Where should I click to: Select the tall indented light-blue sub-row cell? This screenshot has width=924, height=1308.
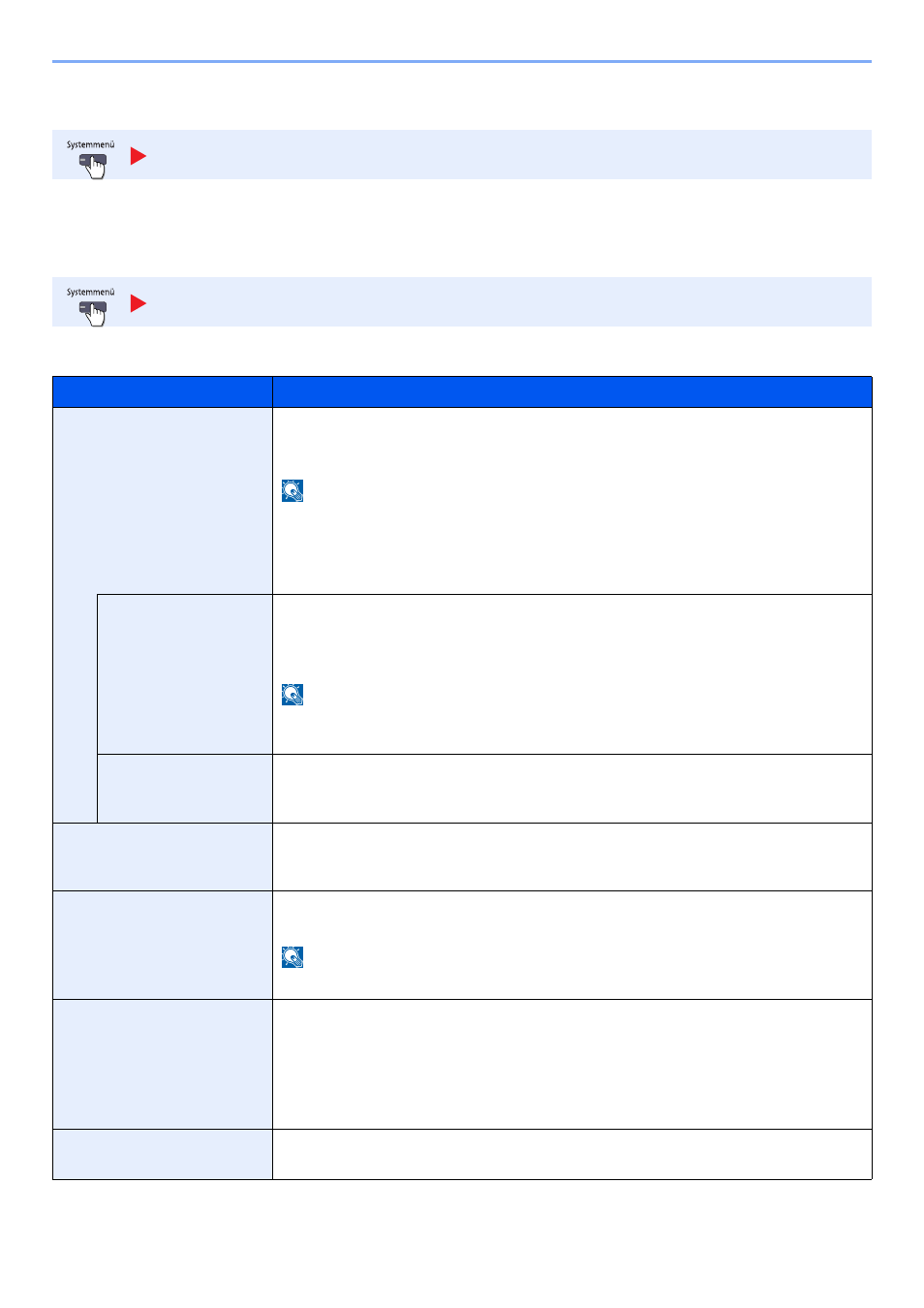click(184, 673)
